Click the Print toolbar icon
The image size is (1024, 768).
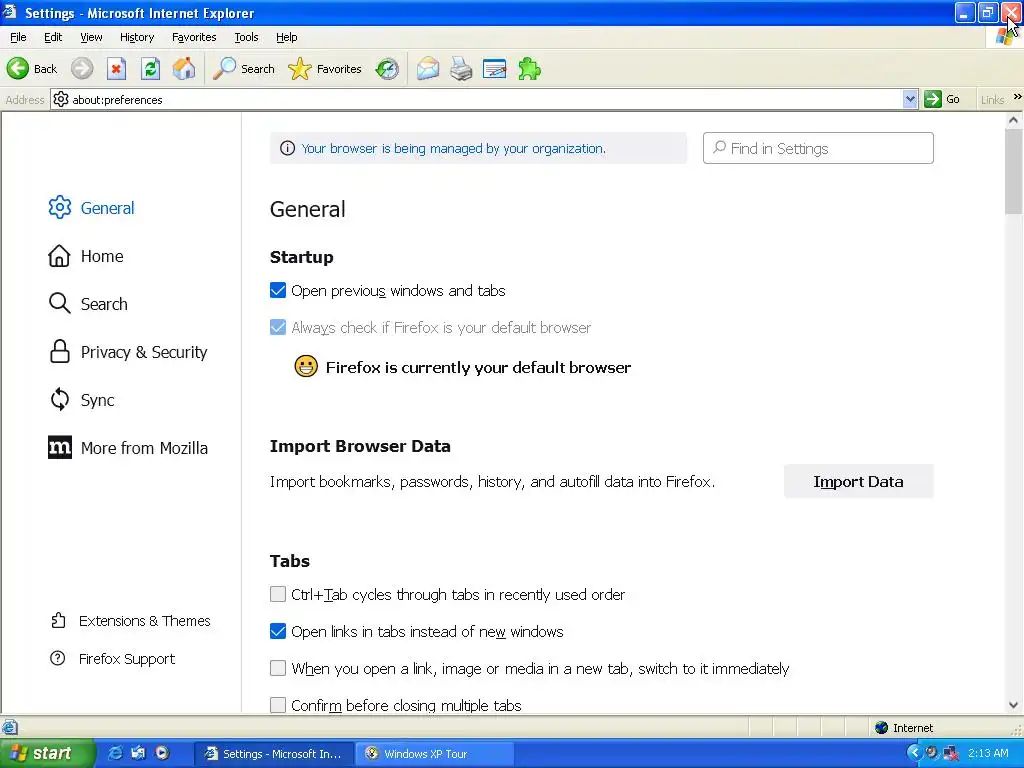coord(461,69)
